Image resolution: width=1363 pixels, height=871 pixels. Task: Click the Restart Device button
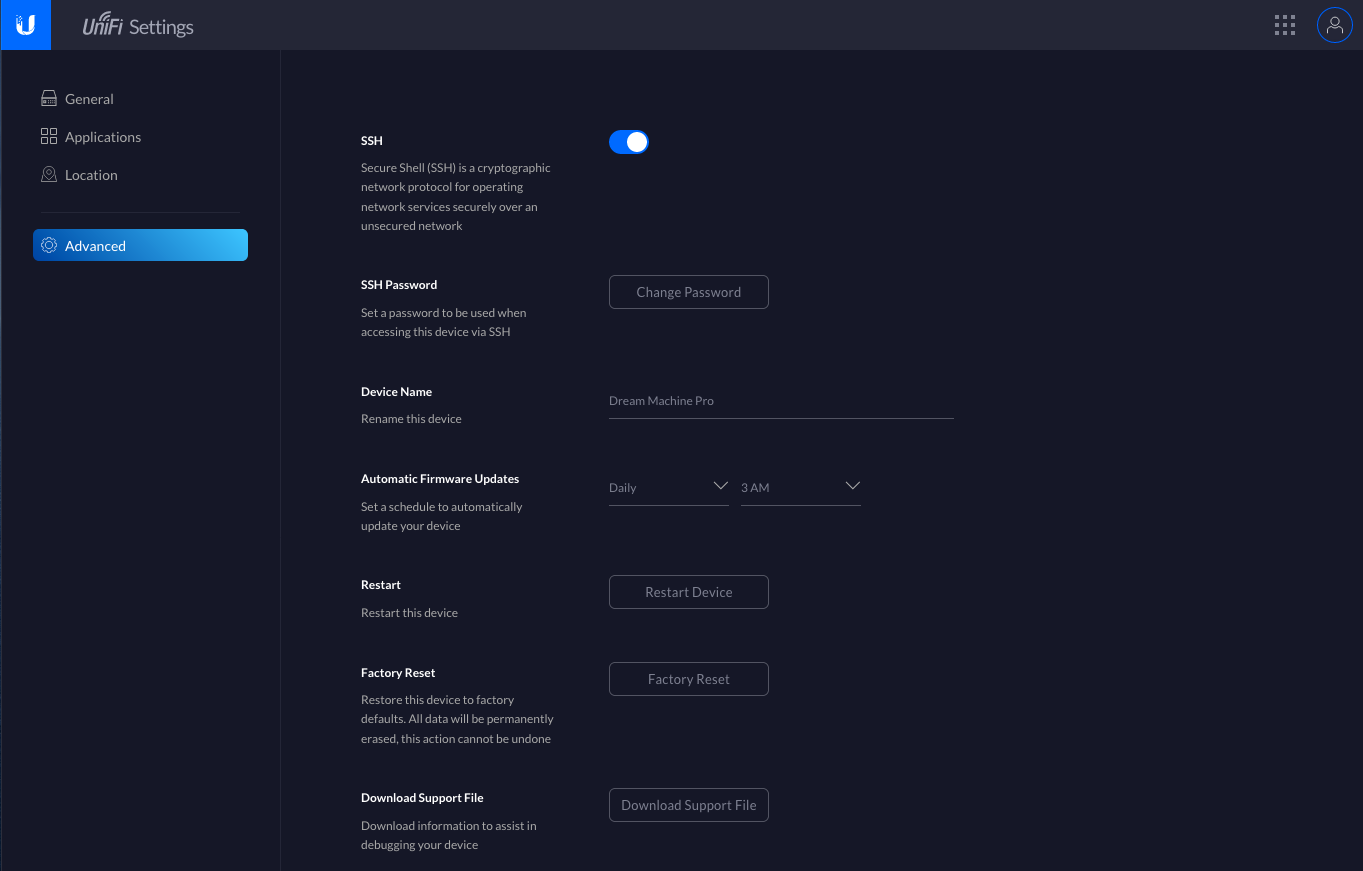click(x=689, y=592)
